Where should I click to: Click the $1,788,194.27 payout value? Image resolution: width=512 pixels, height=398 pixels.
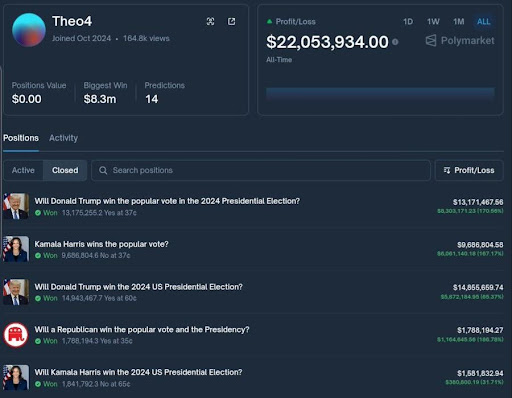click(480, 330)
